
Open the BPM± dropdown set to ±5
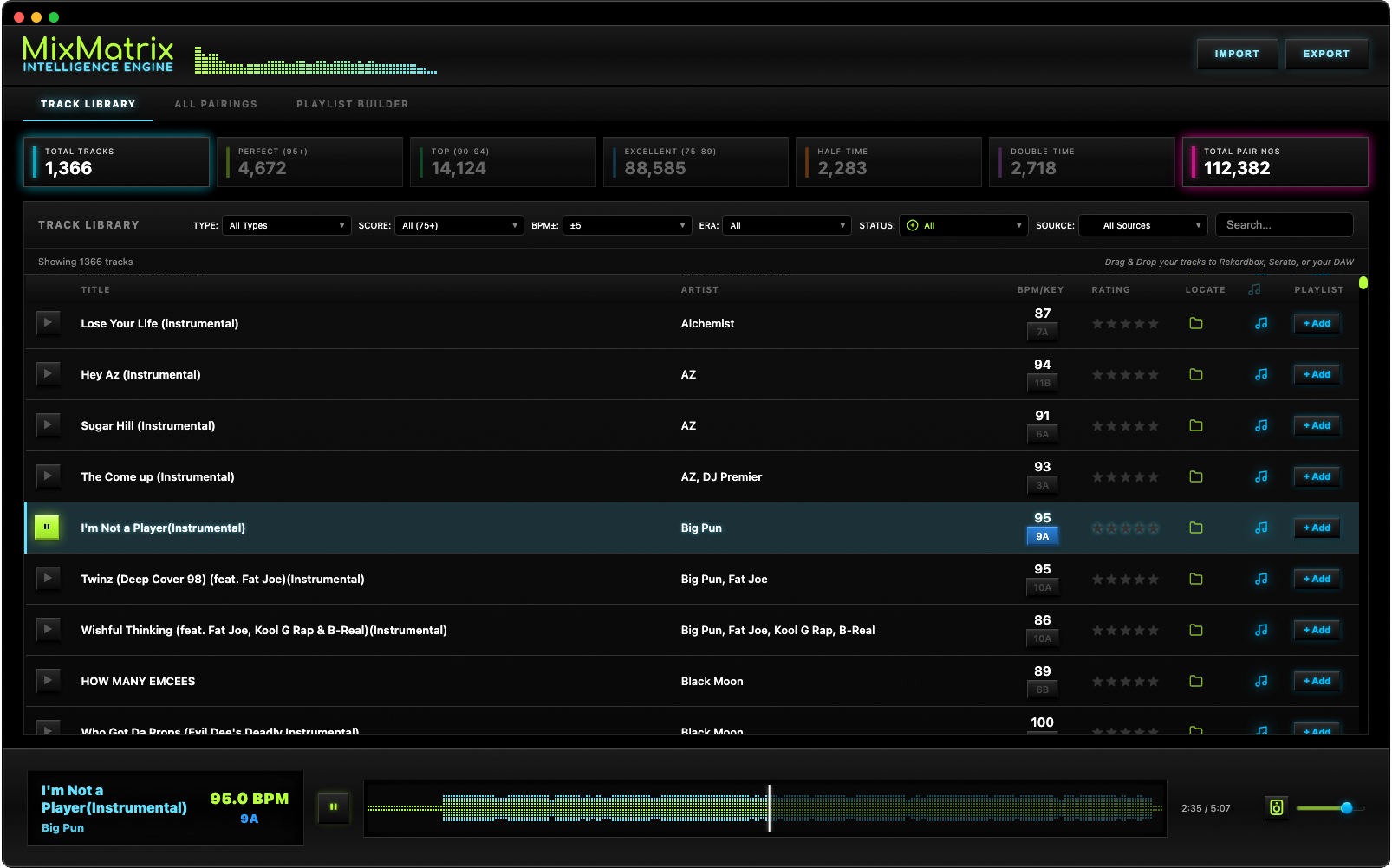pyautogui.click(x=627, y=225)
